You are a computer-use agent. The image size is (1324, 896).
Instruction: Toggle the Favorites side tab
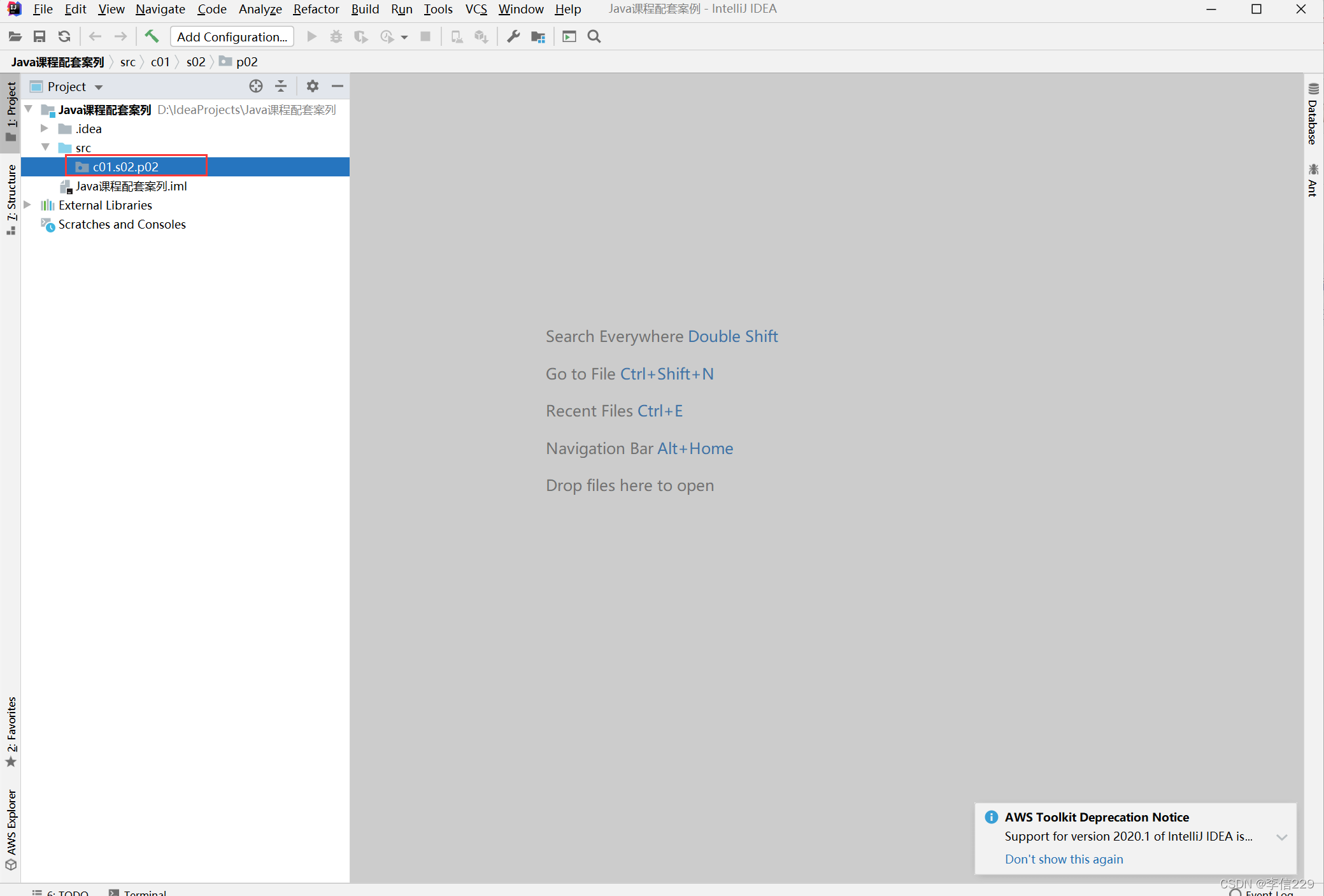click(x=11, y=731)
